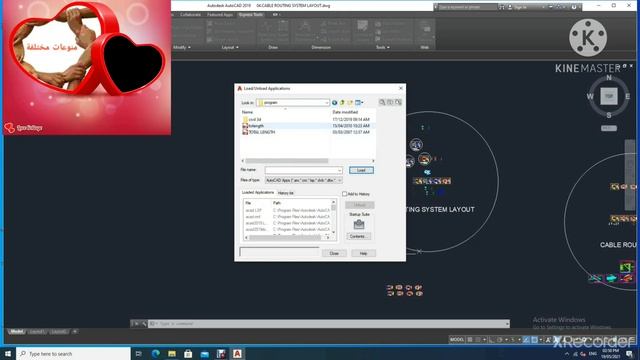Screen dimensions: 640x360
Task: Open the Look in folder dropdown
Action: click(293, 102)
